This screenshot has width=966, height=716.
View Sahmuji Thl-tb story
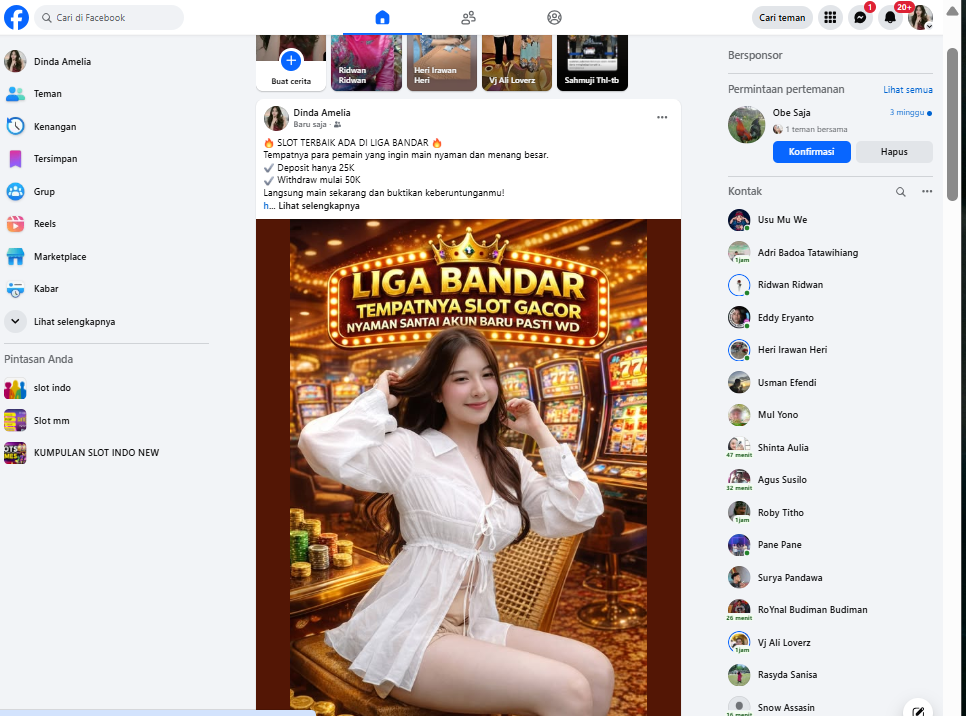592,63
